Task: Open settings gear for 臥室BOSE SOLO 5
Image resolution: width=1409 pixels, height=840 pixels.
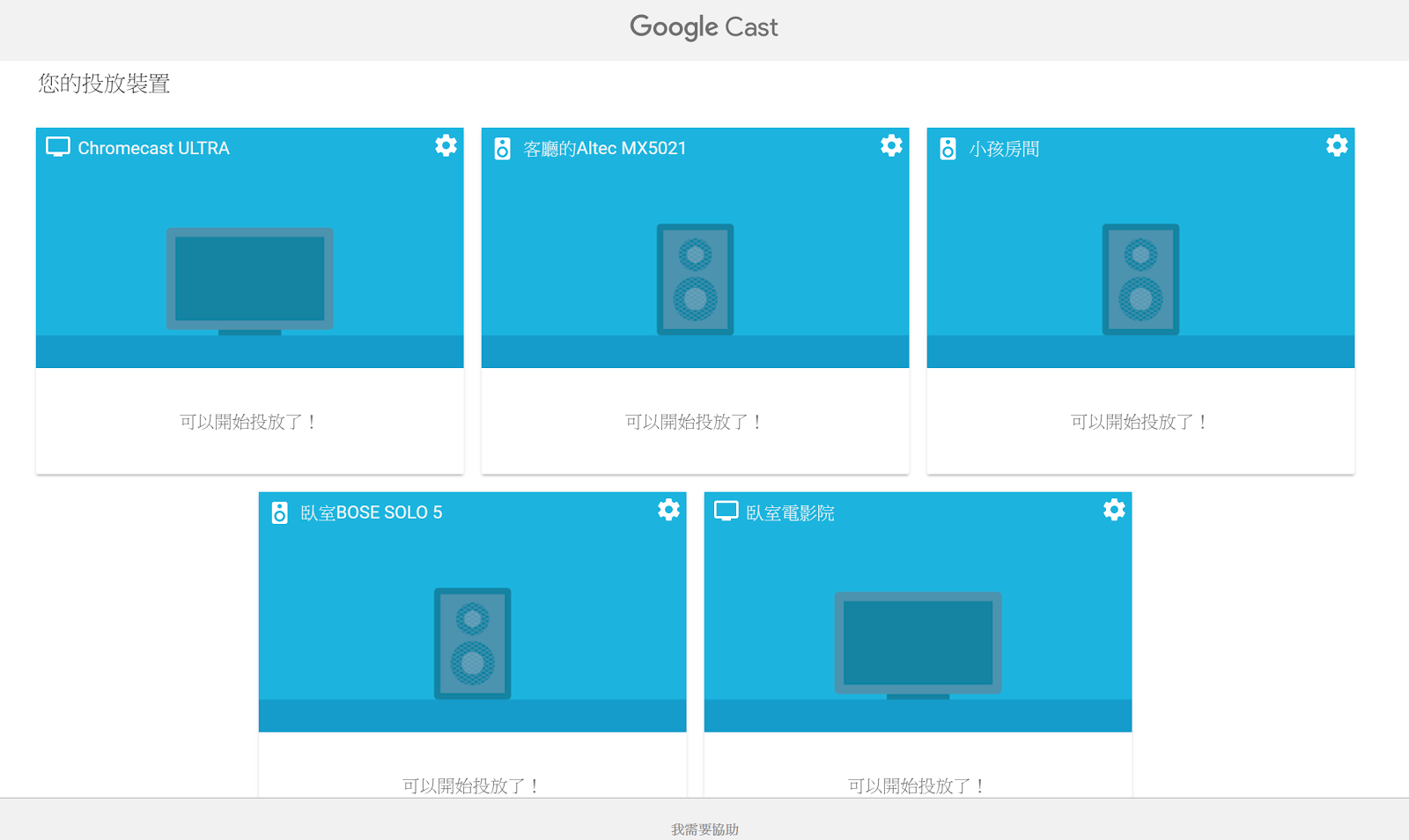Action: pos(668,510)
